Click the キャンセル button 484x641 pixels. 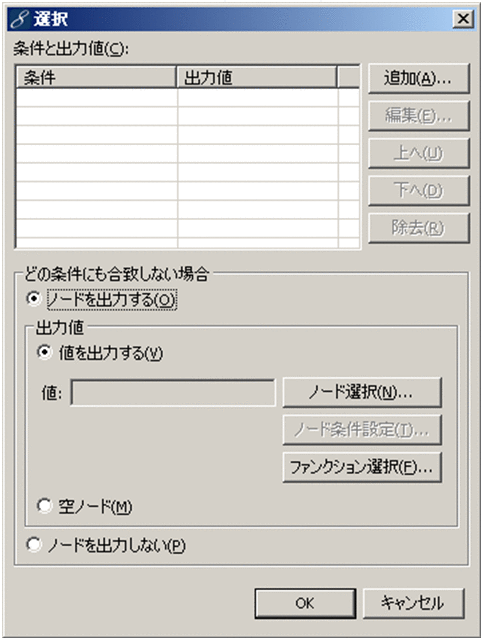(413, 603)
